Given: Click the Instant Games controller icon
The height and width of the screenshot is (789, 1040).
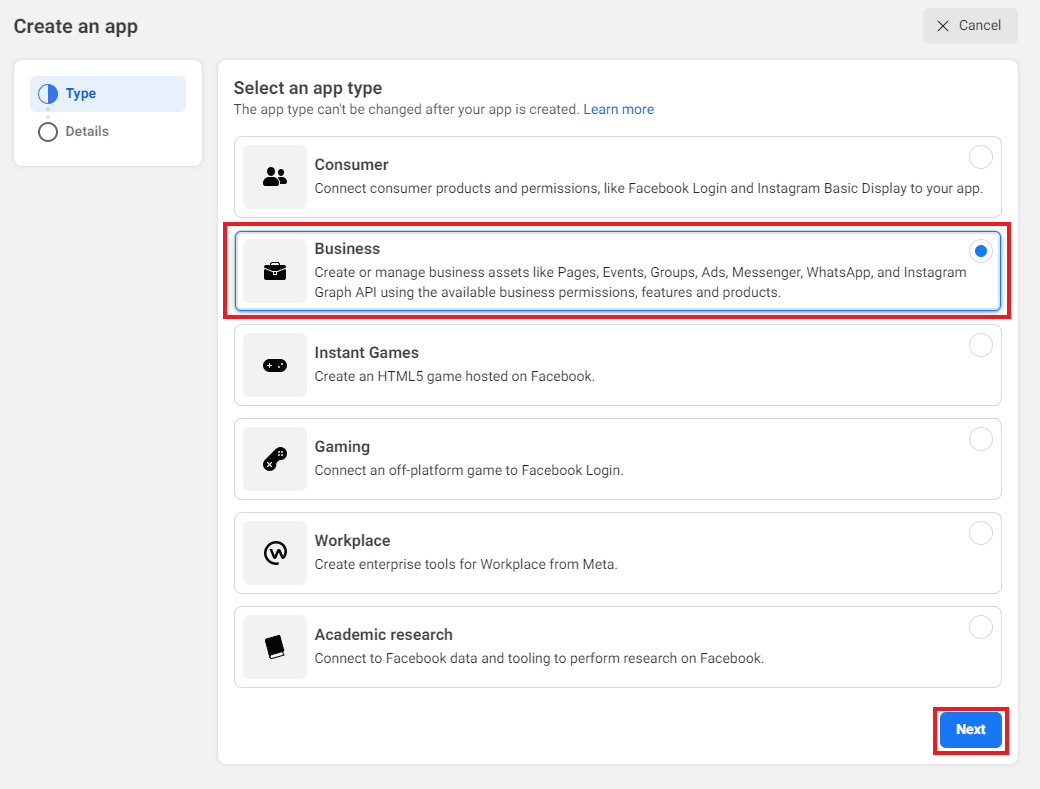Looking at the screenshot, I should pos(275,365).
